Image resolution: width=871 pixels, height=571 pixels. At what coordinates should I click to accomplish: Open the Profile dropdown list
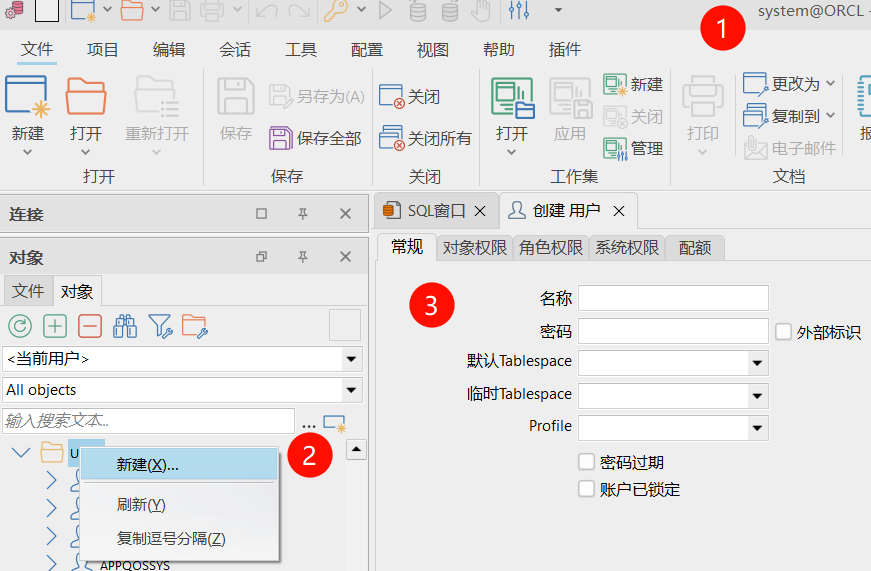coord(757,428)
